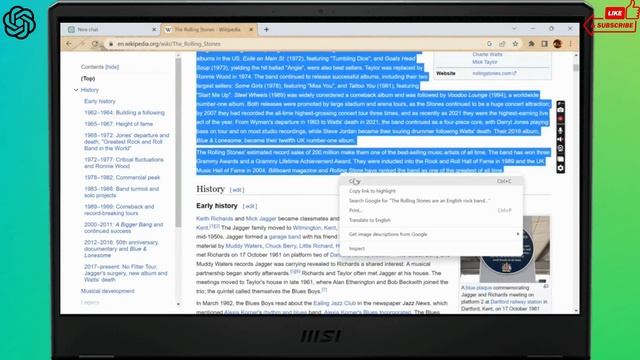
Task: Toggle the browser side panel icon
Action: click(x=544, y=44)
